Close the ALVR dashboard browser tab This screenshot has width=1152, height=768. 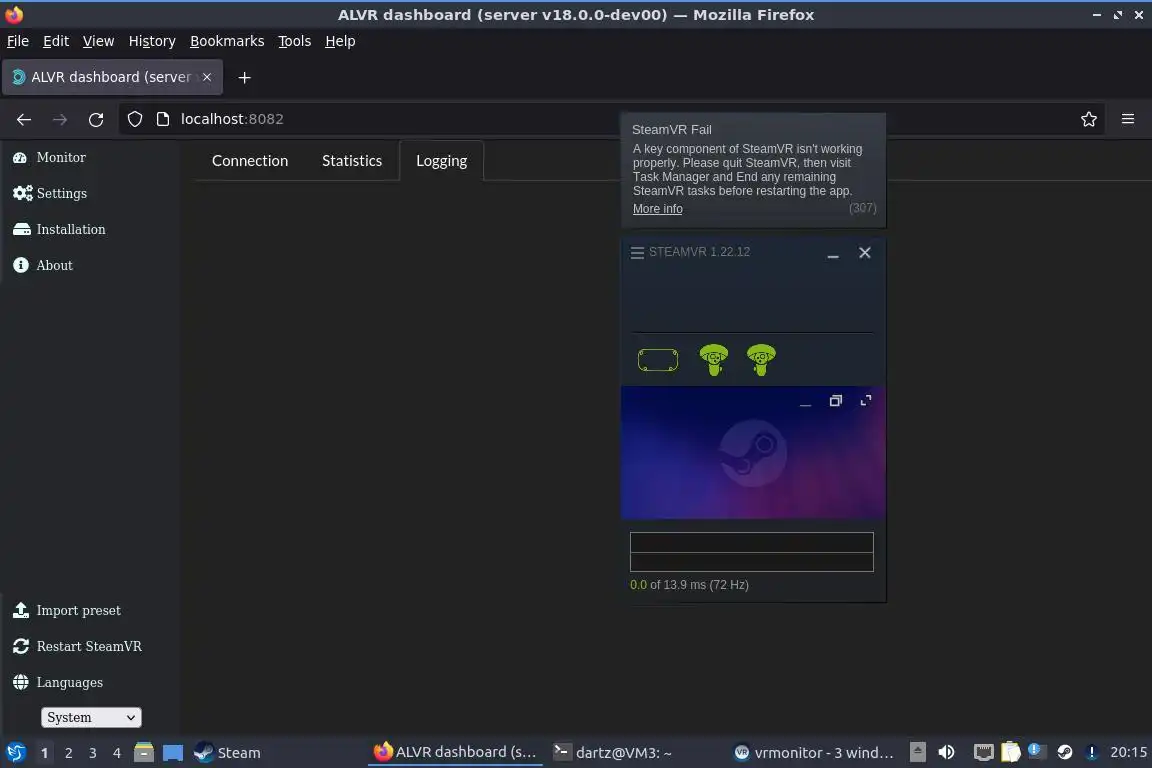click(x=207, y=77)
